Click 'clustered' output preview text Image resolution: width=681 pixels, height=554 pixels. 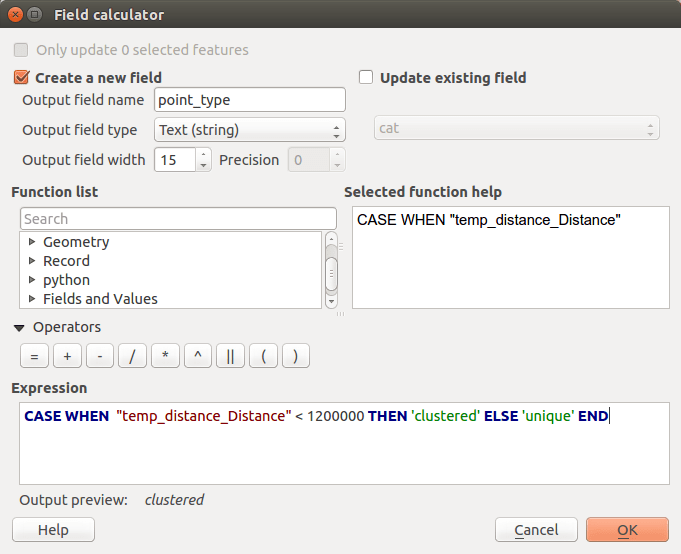pos(175,500)
